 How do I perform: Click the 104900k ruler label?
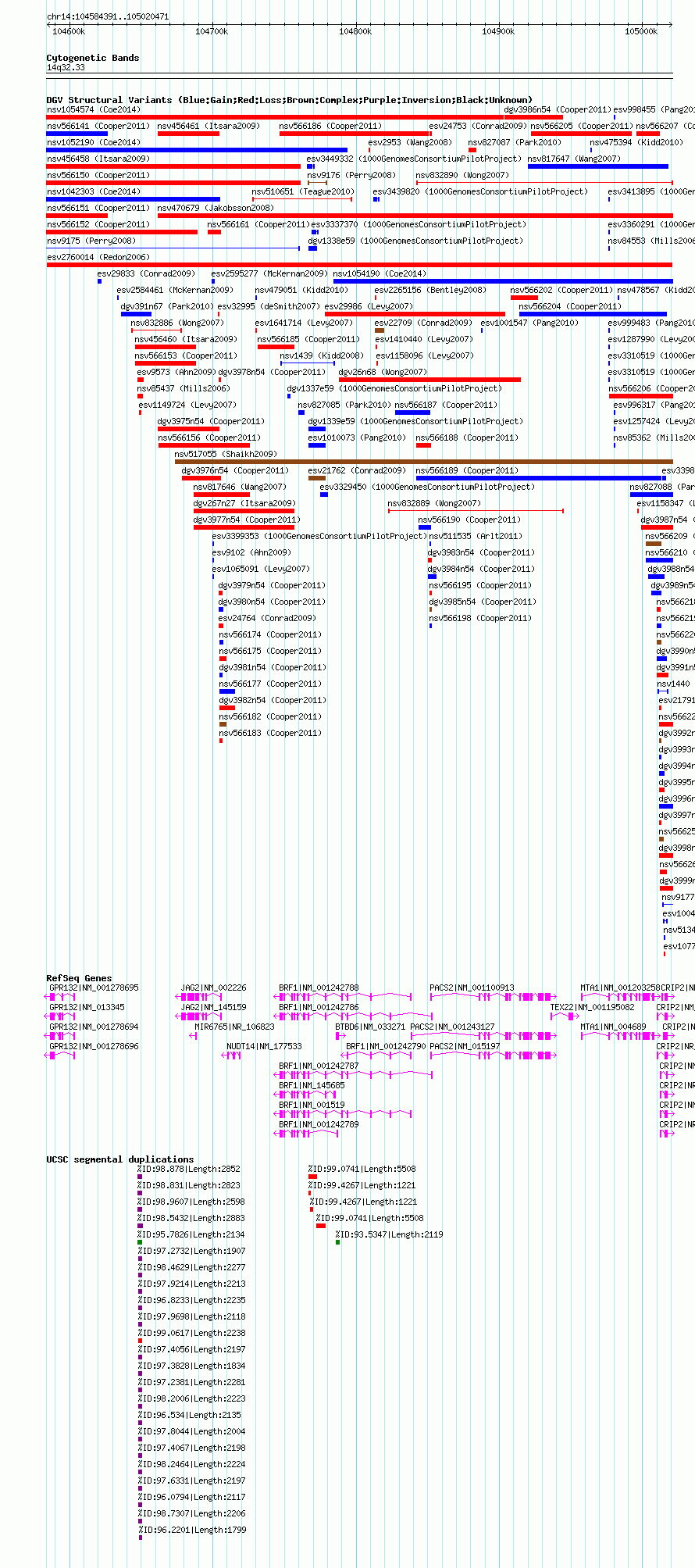(498, 31)
